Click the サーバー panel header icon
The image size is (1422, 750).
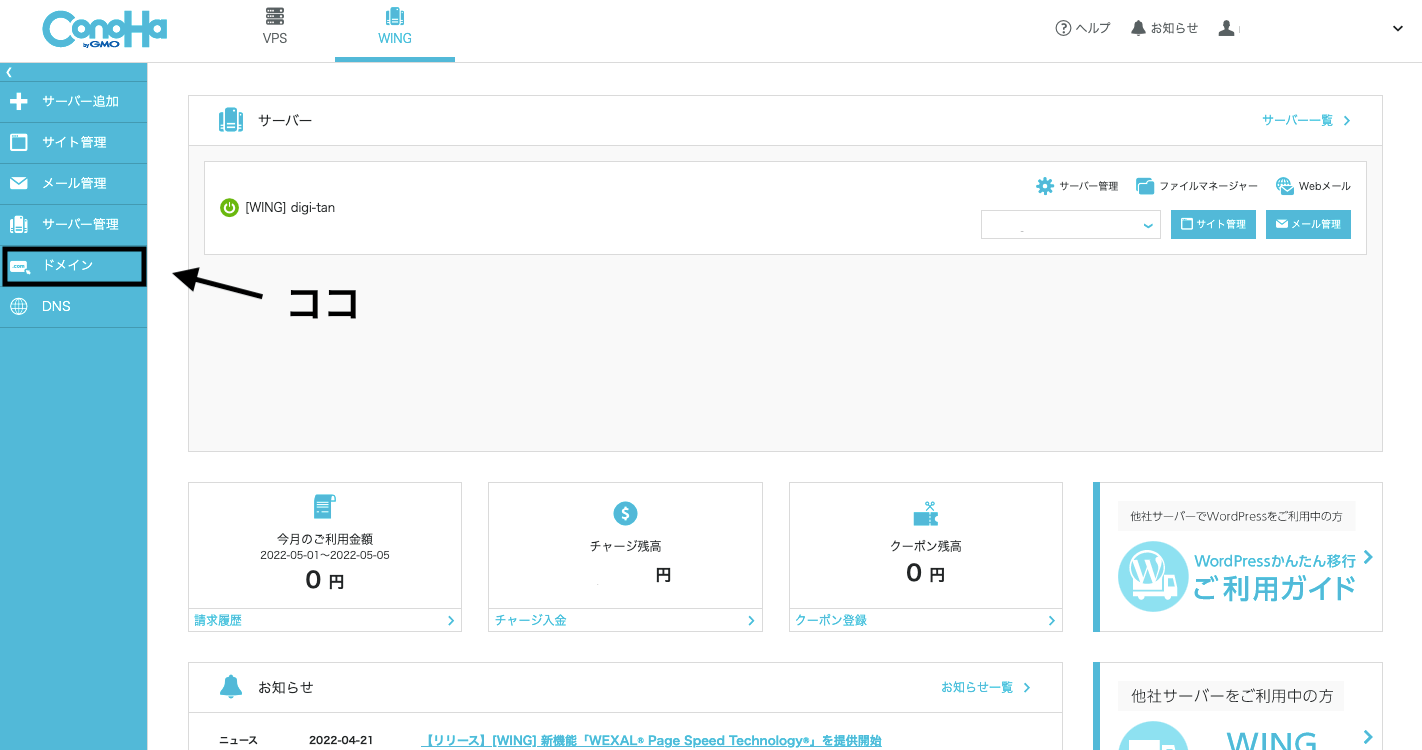[231, 120]
